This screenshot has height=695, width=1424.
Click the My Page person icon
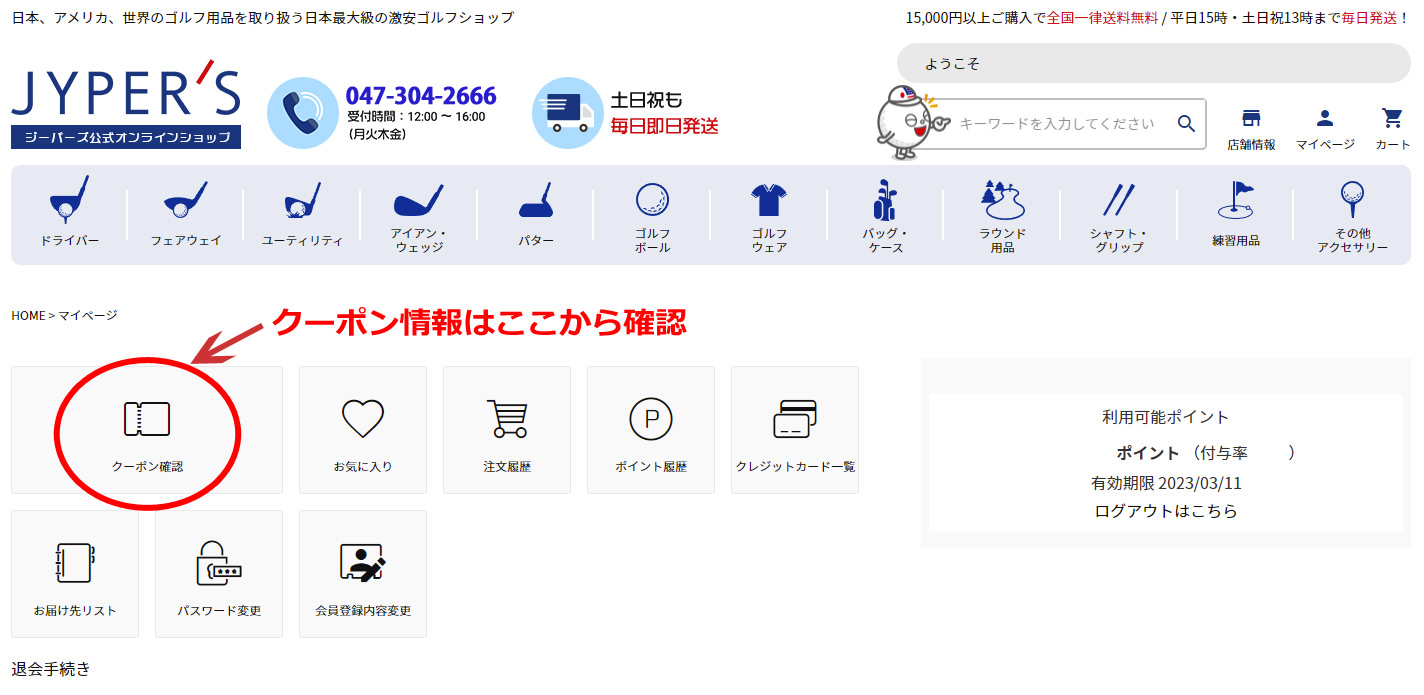tap(1325, 119)
